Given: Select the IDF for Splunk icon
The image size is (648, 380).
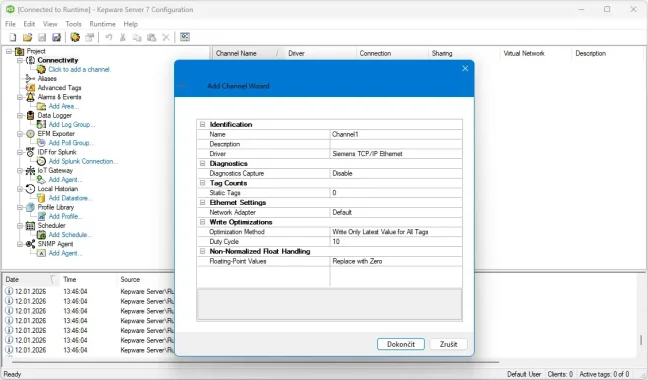Looking at the screenshot, I should click(30, 152).
